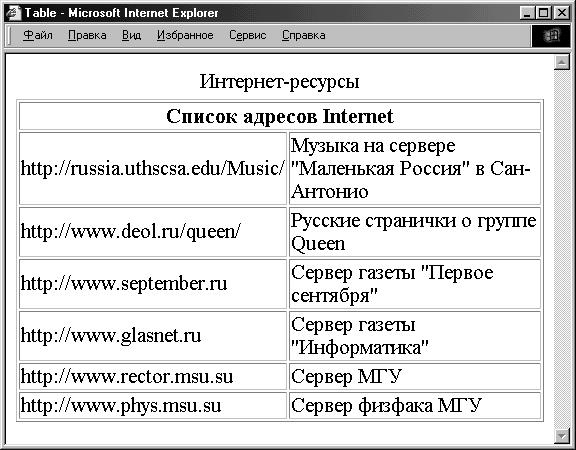Click http://www.rector.msu.su cell
Screen dimensions: 576x450
pos(153,377)
